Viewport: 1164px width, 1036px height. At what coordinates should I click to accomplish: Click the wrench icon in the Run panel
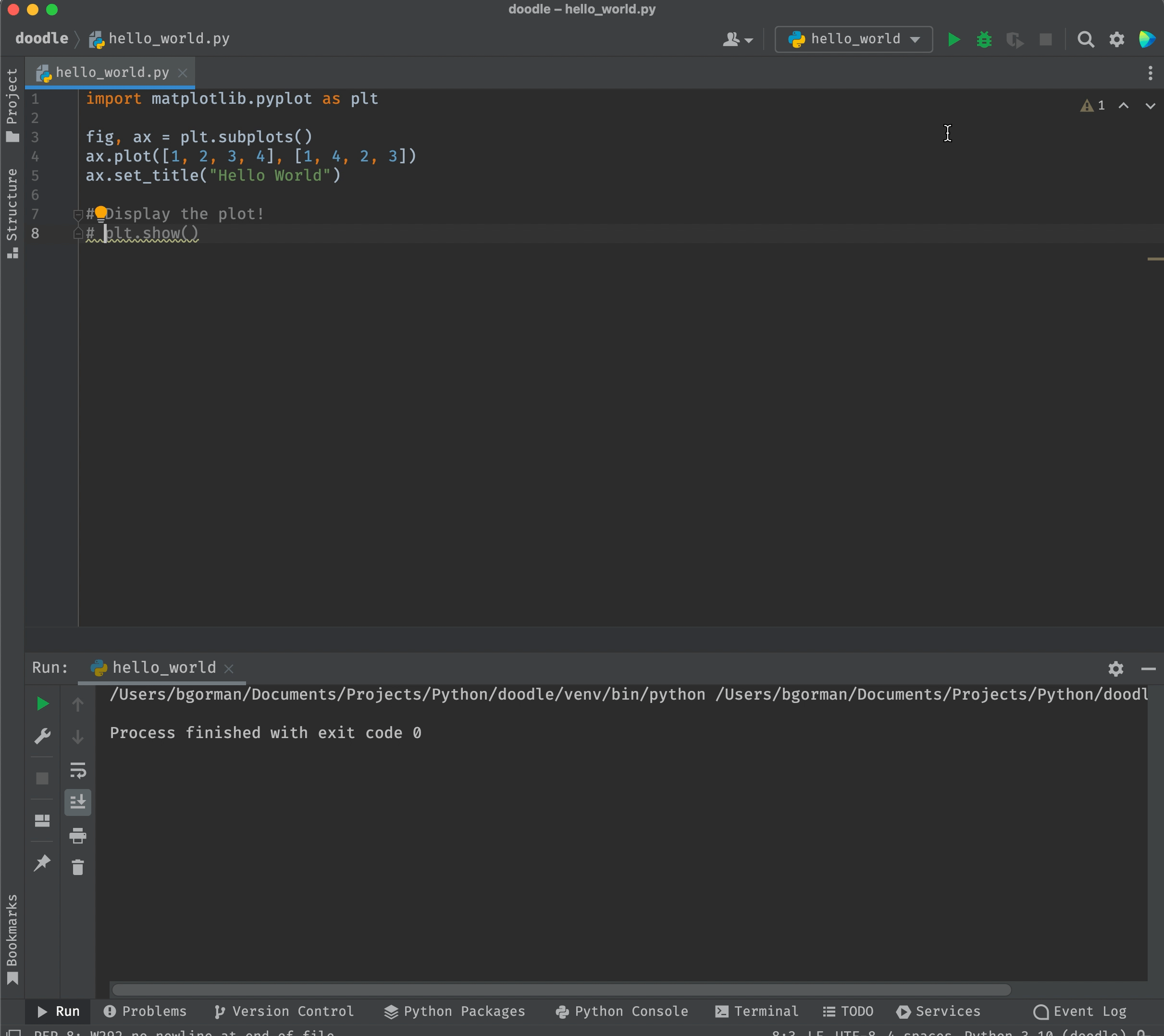click(42, 736)
